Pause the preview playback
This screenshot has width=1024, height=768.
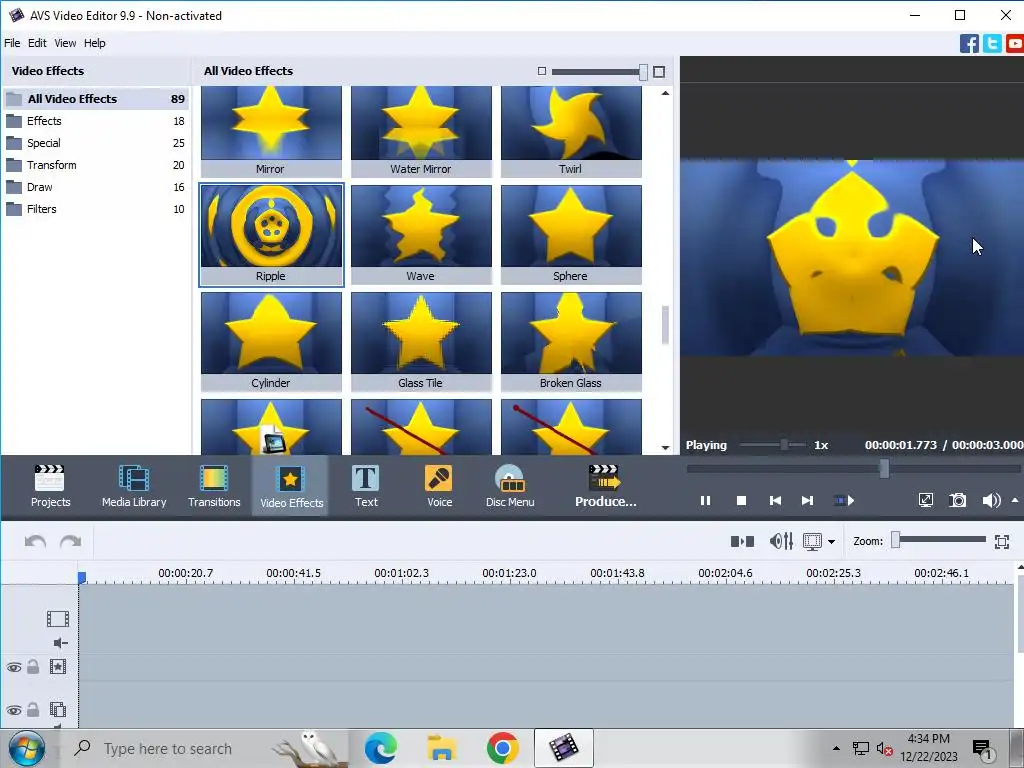[705, 500]
